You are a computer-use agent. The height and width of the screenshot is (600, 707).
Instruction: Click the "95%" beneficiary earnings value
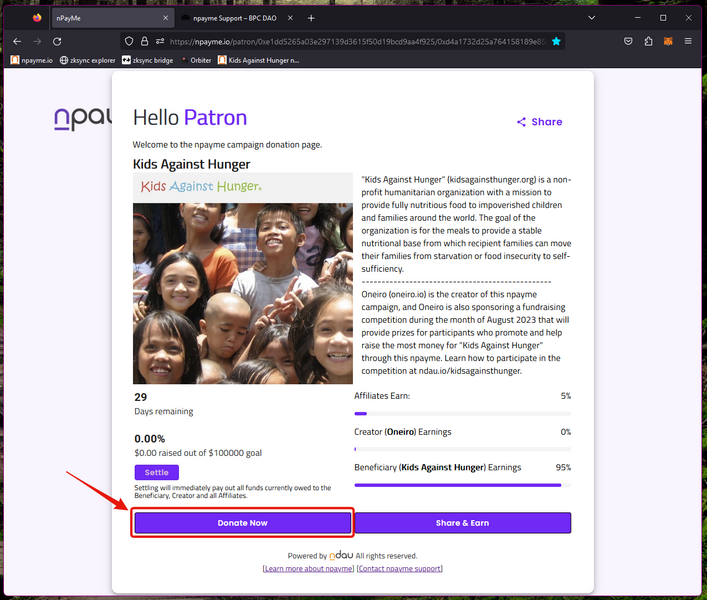(563, 467)
